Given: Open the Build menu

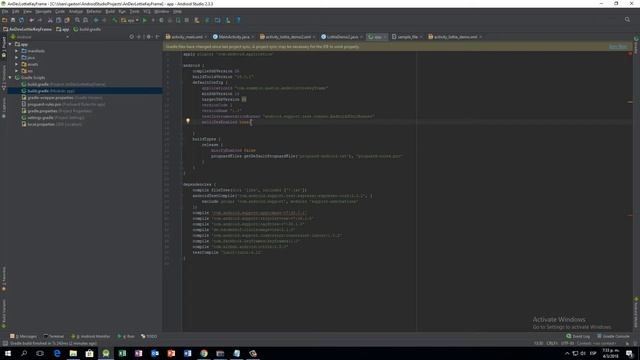Looking at the screenshot, I should 110,11.
